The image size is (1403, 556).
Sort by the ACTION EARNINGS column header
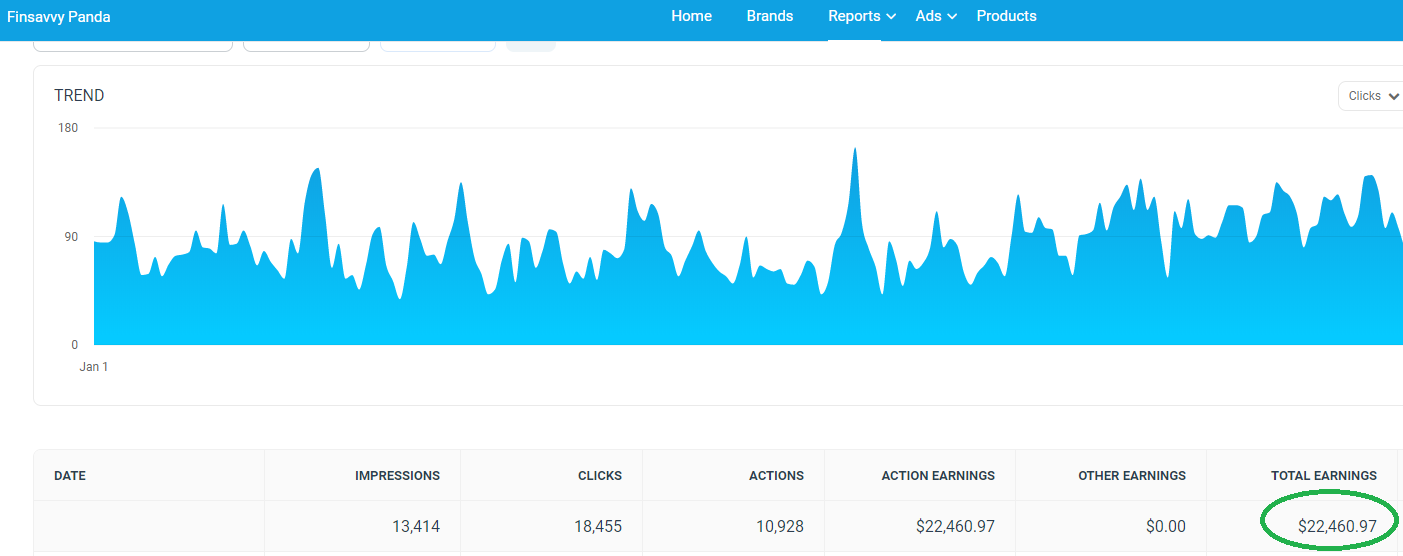pyautogui.click(x=937, y=476)
